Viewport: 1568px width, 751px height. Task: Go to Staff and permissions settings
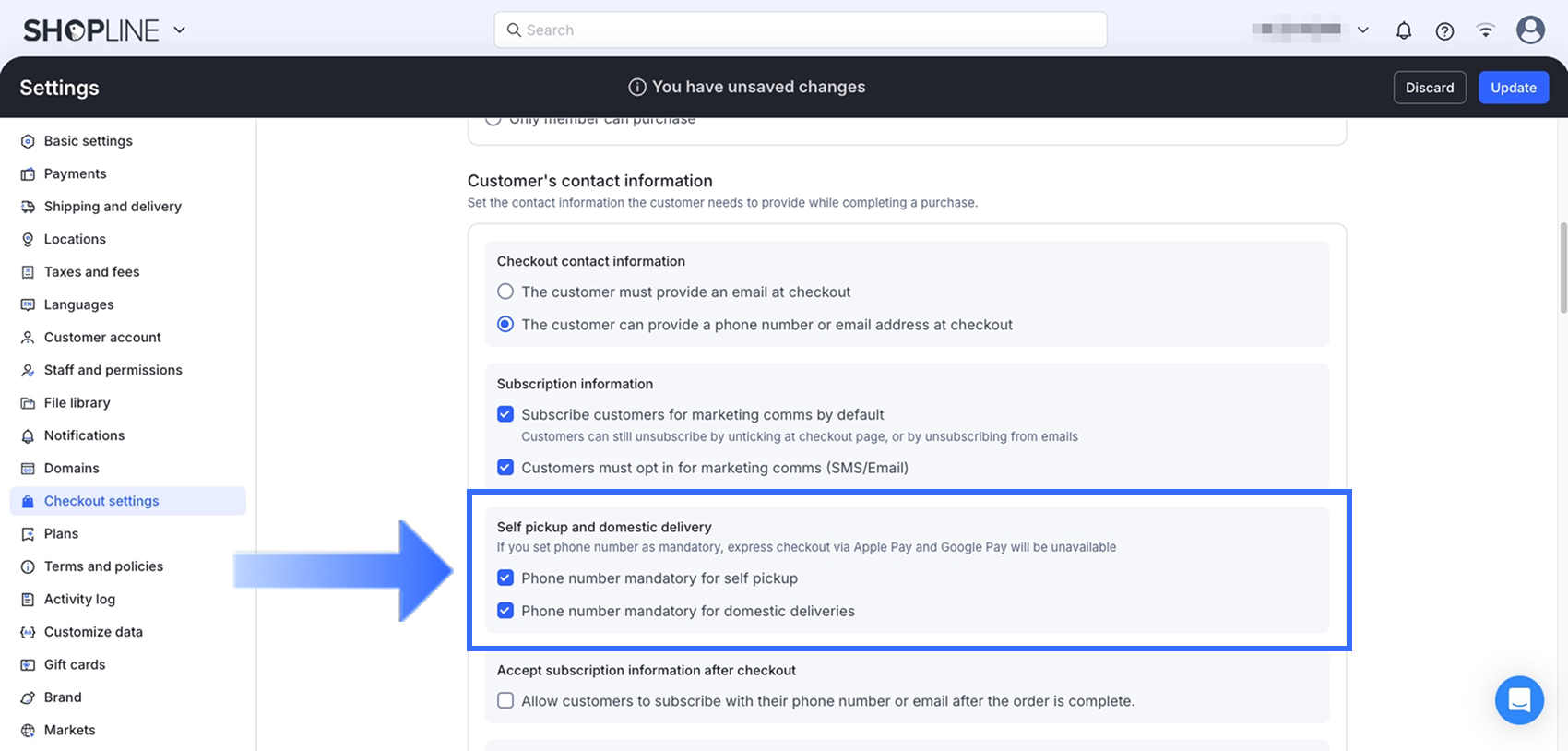[x=113, y=370]
